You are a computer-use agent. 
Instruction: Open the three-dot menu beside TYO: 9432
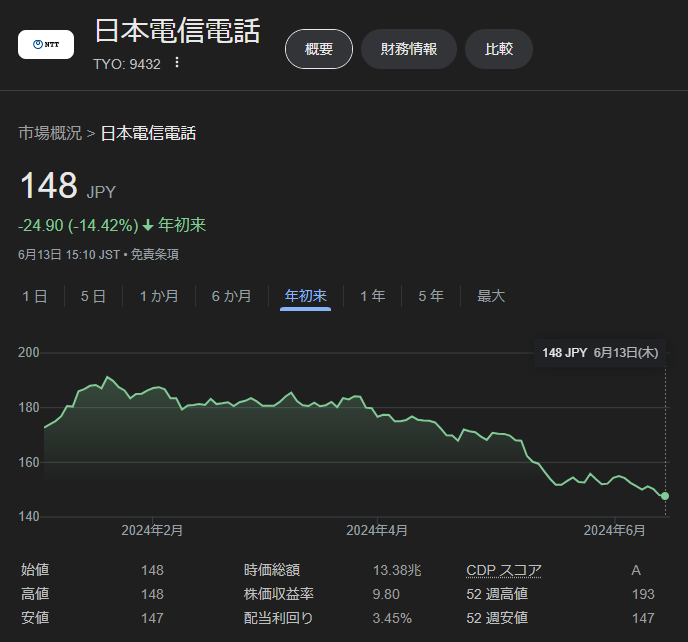[x=177, y=62]
